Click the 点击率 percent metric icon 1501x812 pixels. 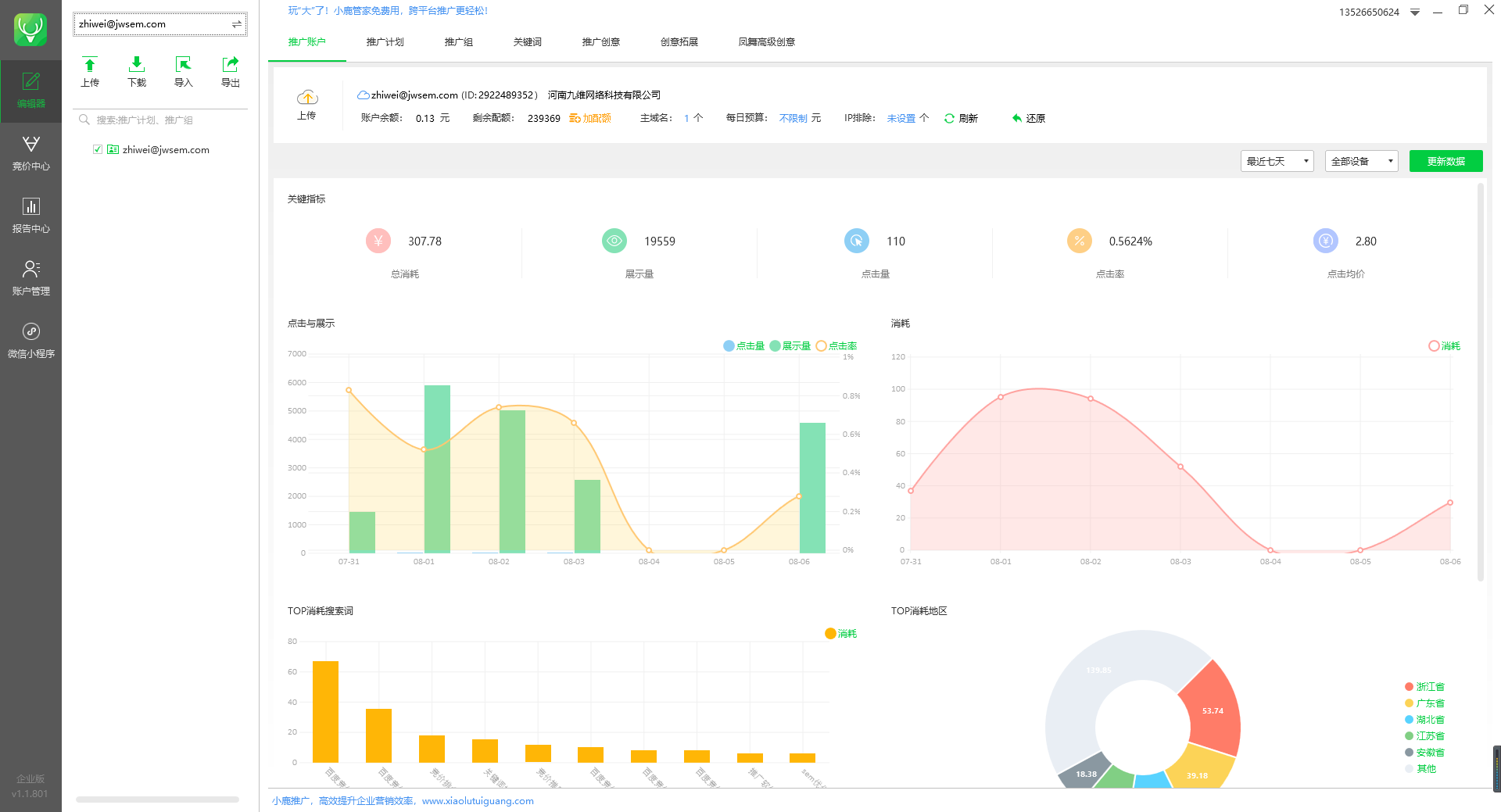click(1080, 241)
